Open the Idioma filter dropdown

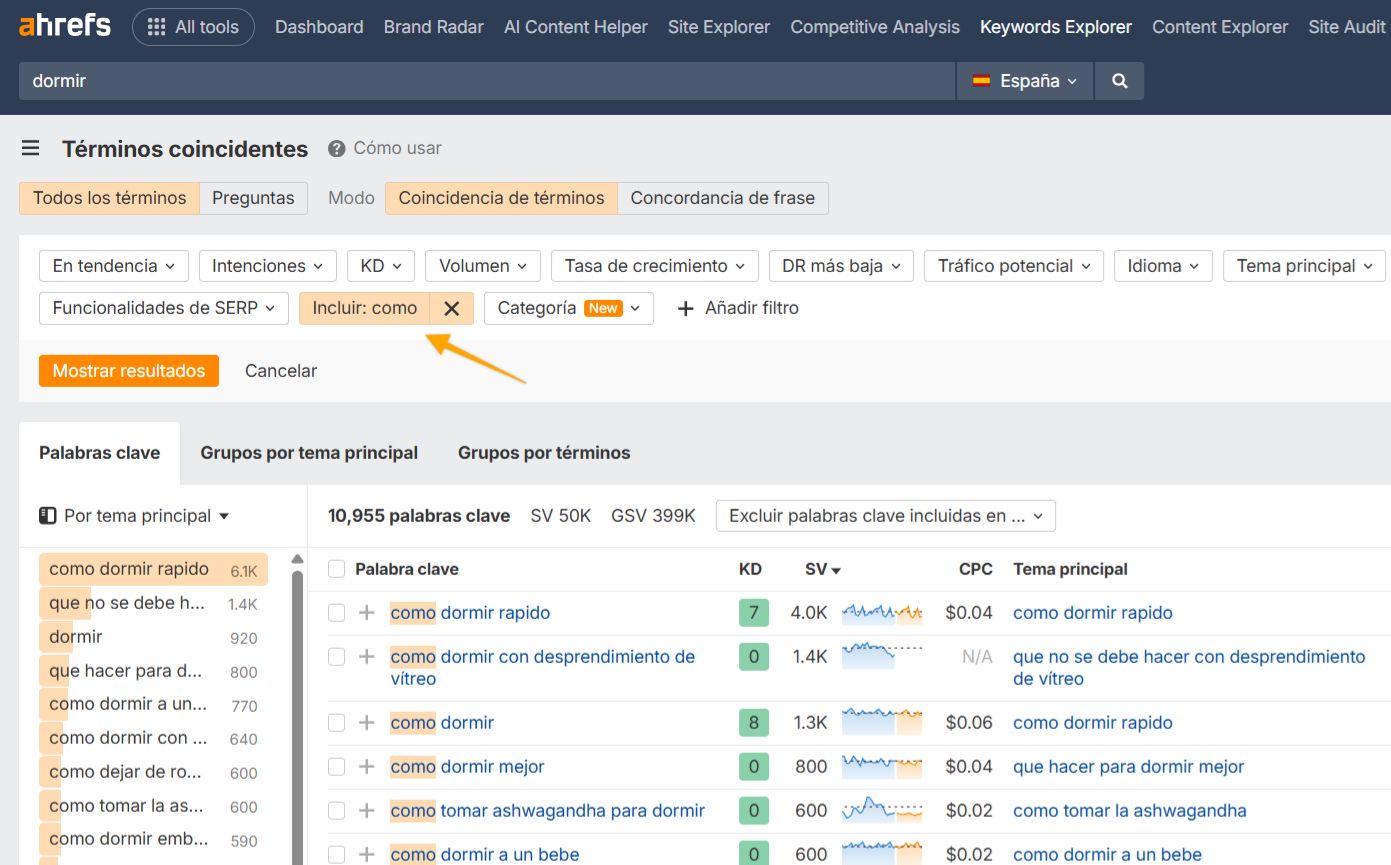click(x=1162, y=265)
